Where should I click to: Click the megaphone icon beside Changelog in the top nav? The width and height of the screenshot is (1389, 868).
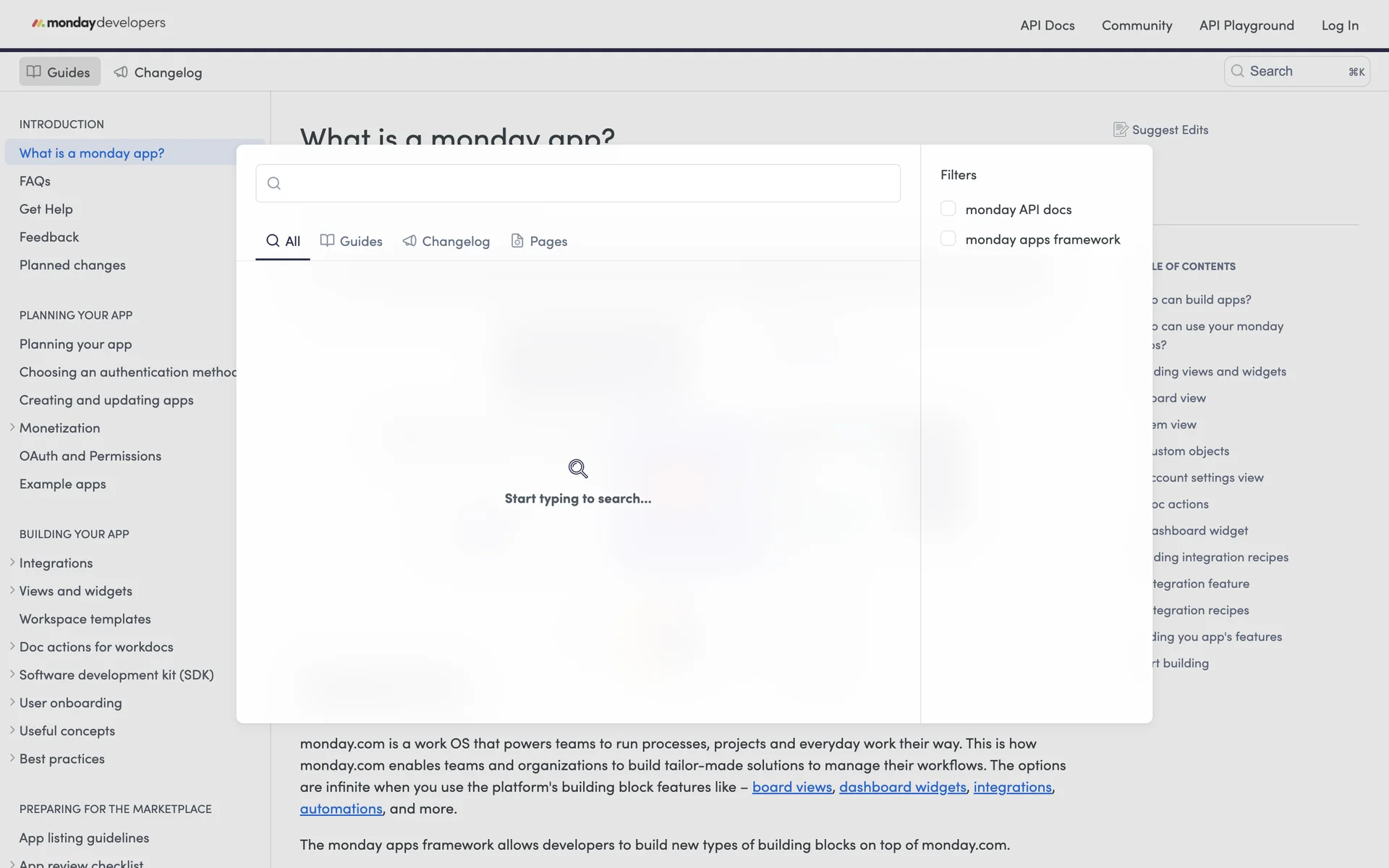coord(121,72)
